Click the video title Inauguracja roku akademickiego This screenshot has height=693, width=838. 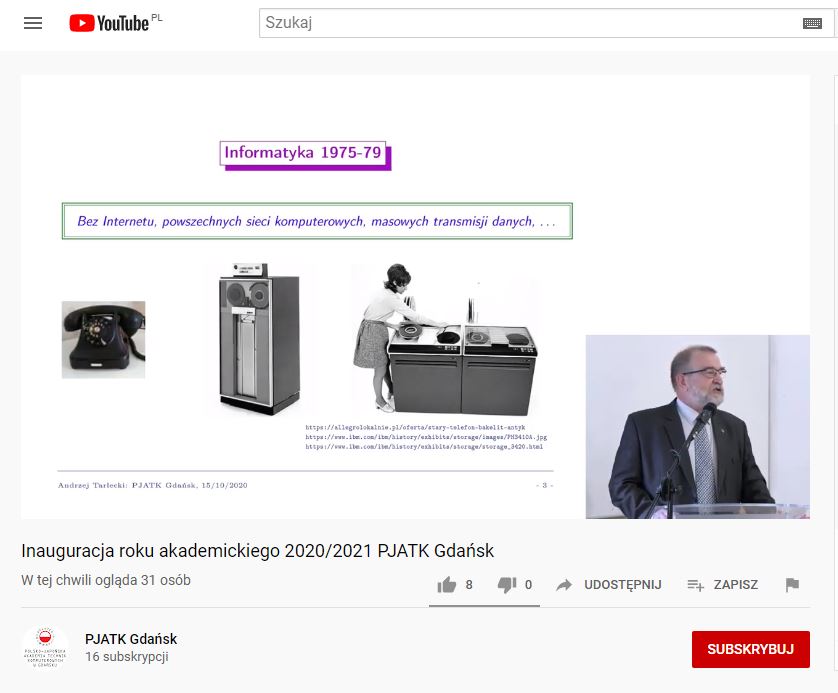coord(258,551)
